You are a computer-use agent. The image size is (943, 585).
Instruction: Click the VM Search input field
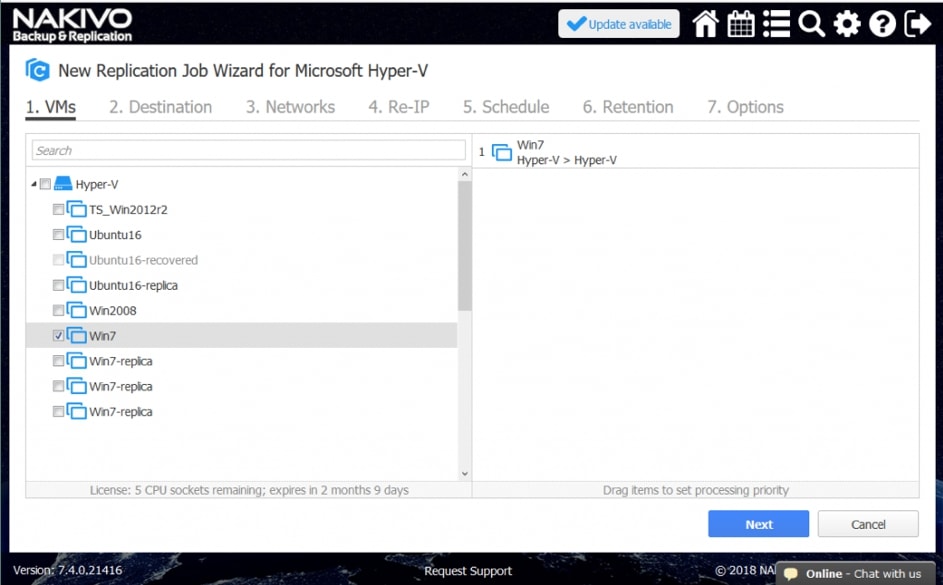(248, 150)
